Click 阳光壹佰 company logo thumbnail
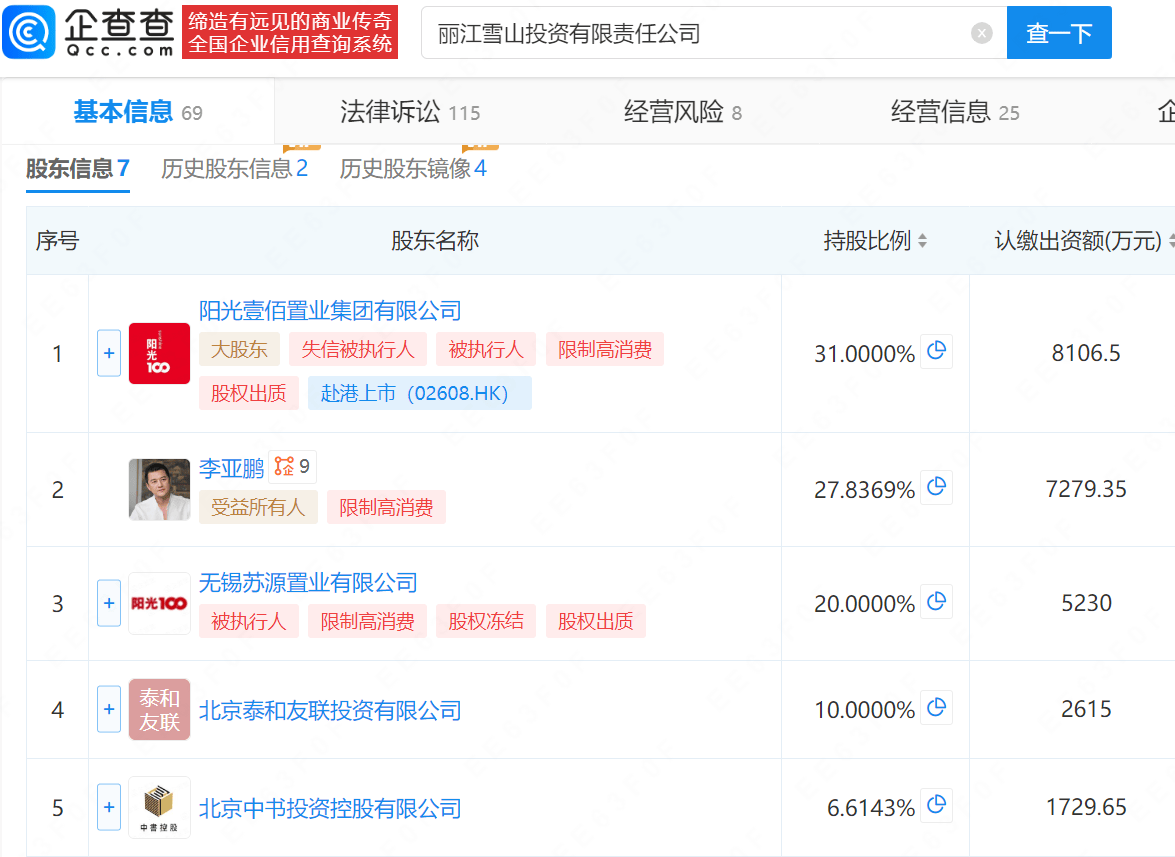 pos(159,353)
